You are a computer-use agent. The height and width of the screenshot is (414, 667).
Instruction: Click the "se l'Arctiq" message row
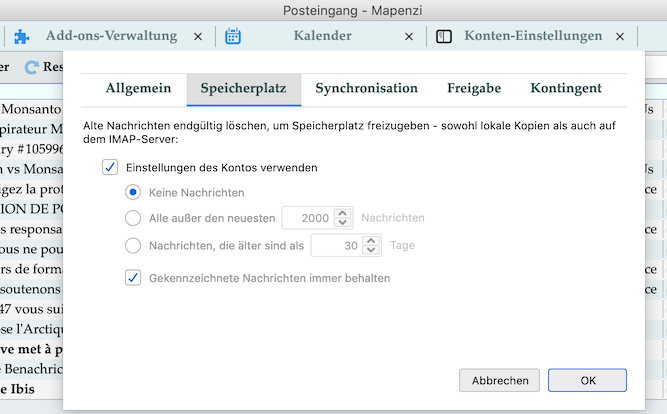[31, 329]
